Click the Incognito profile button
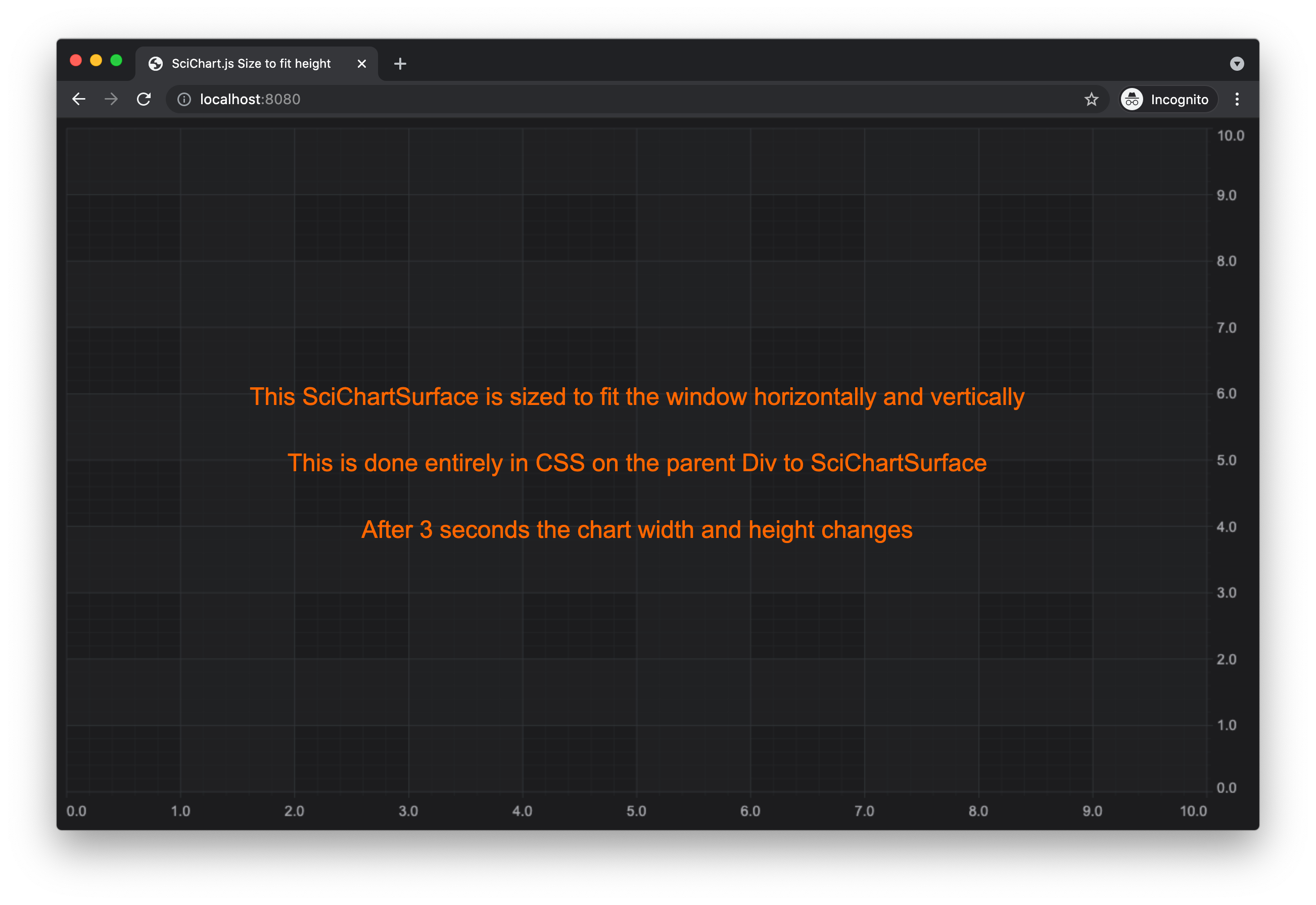 1168,99
